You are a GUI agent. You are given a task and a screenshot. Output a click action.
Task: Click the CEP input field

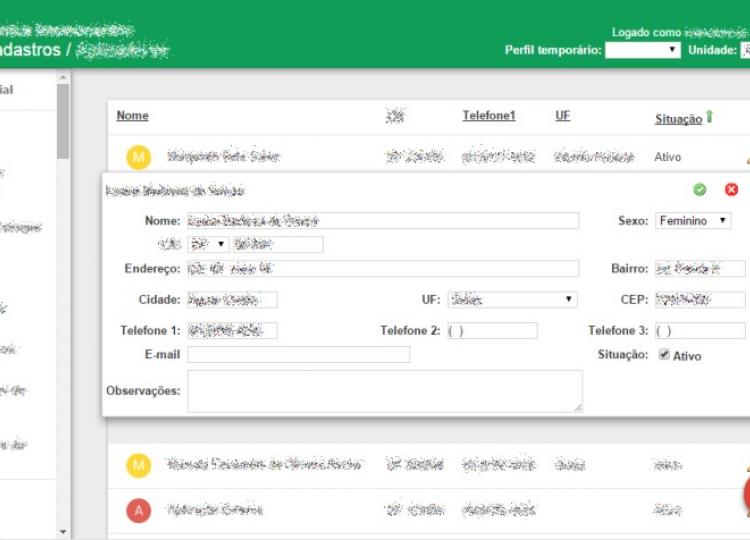pos(700,300)
